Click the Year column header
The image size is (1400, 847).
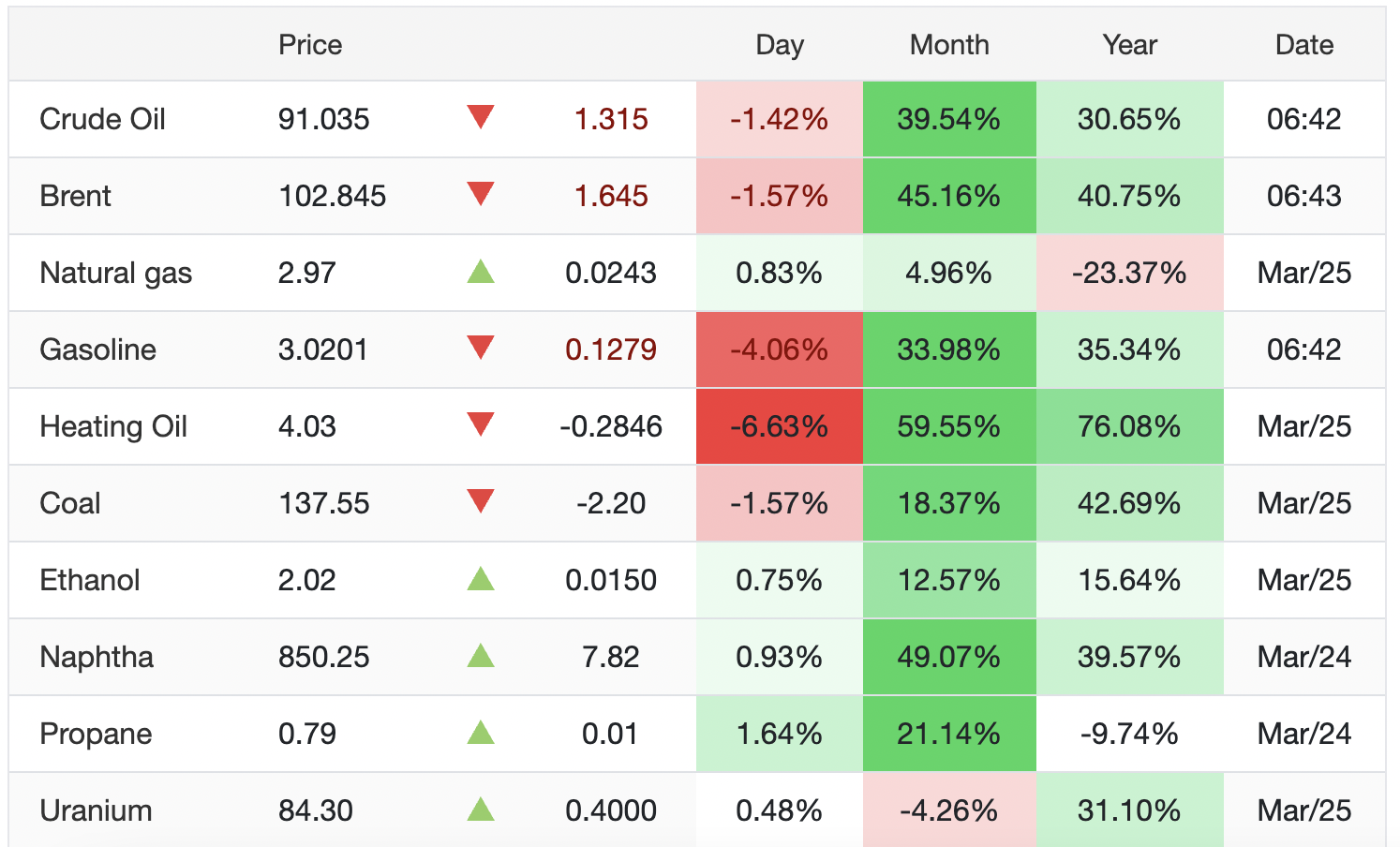pyautogui.click(x=1130, y=45)
